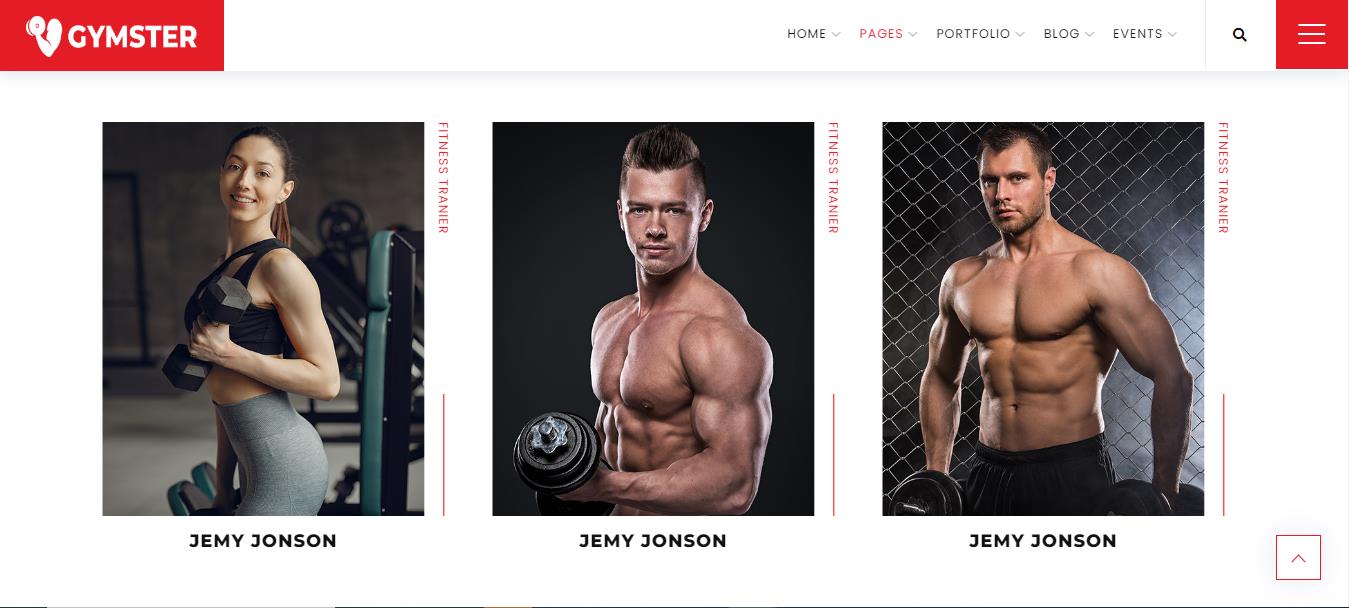Viewport: 1349px width, 608px height.
Task: Click the Gymster logo
Action: tap(112, 36)
